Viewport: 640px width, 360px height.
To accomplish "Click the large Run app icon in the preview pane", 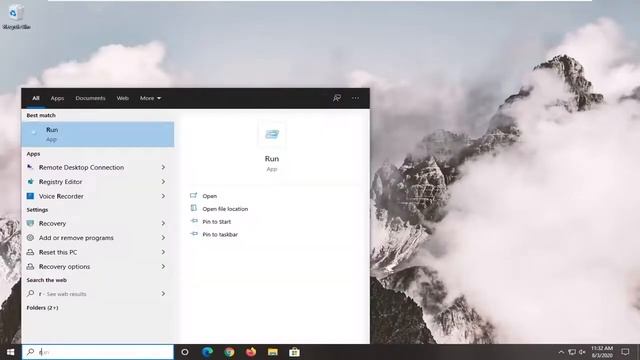I will 272,134.
